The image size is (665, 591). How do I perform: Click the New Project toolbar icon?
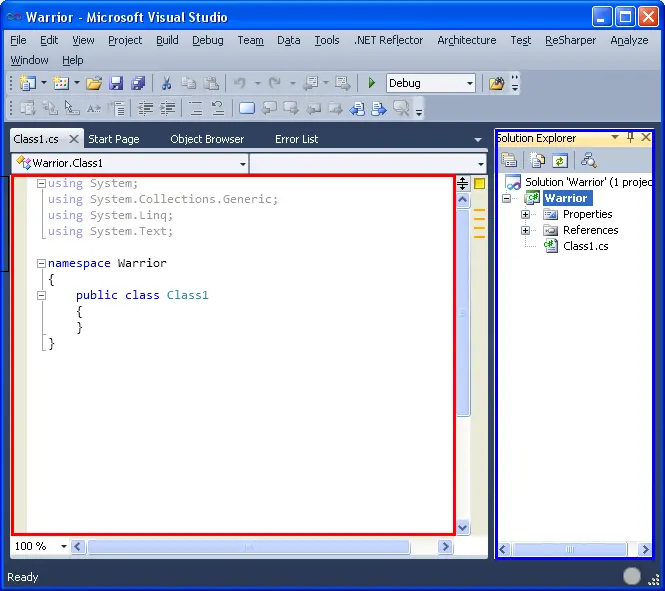click(x=28, y=83)
